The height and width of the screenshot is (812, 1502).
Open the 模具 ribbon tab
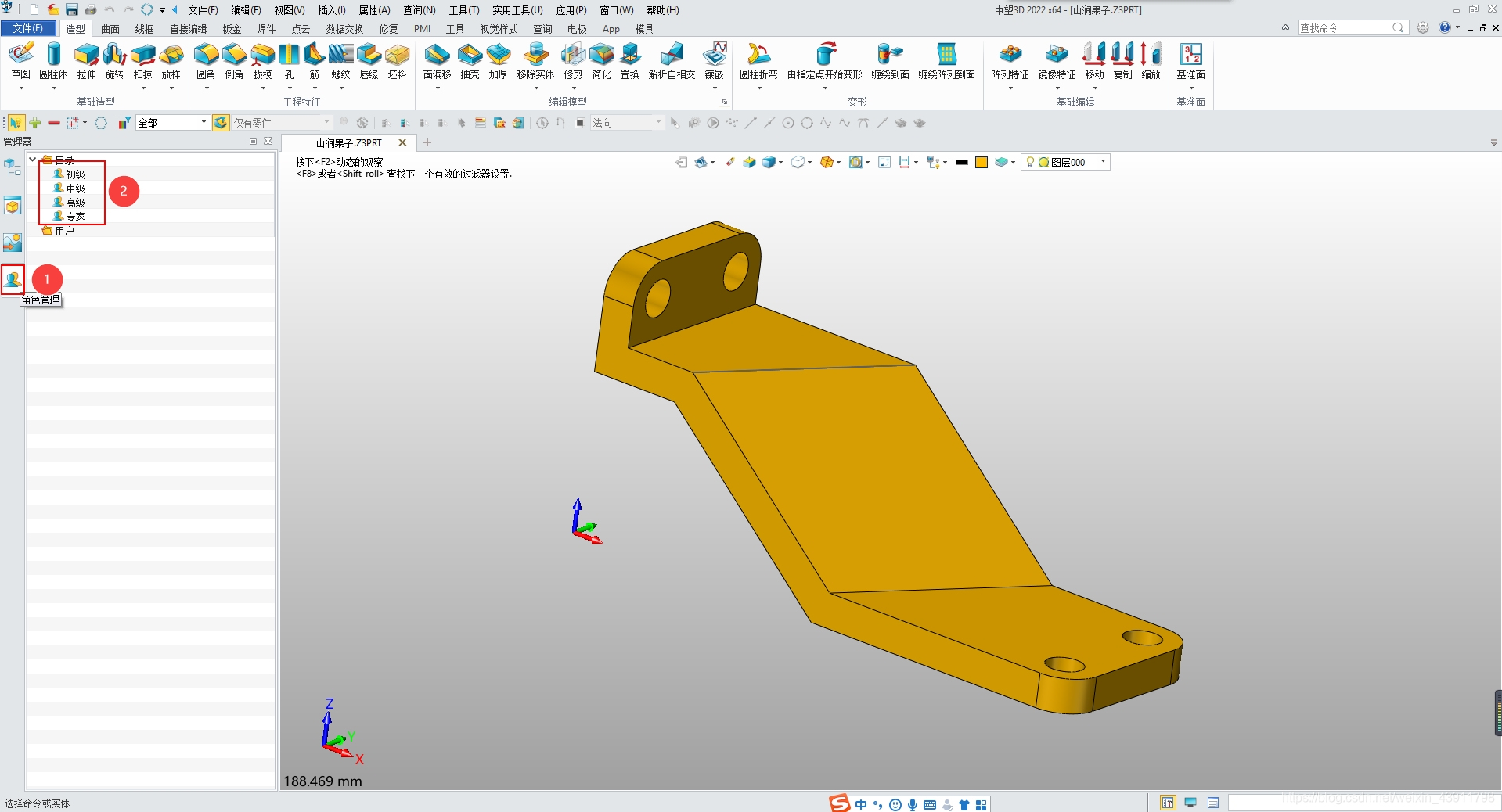pos(644,29)
